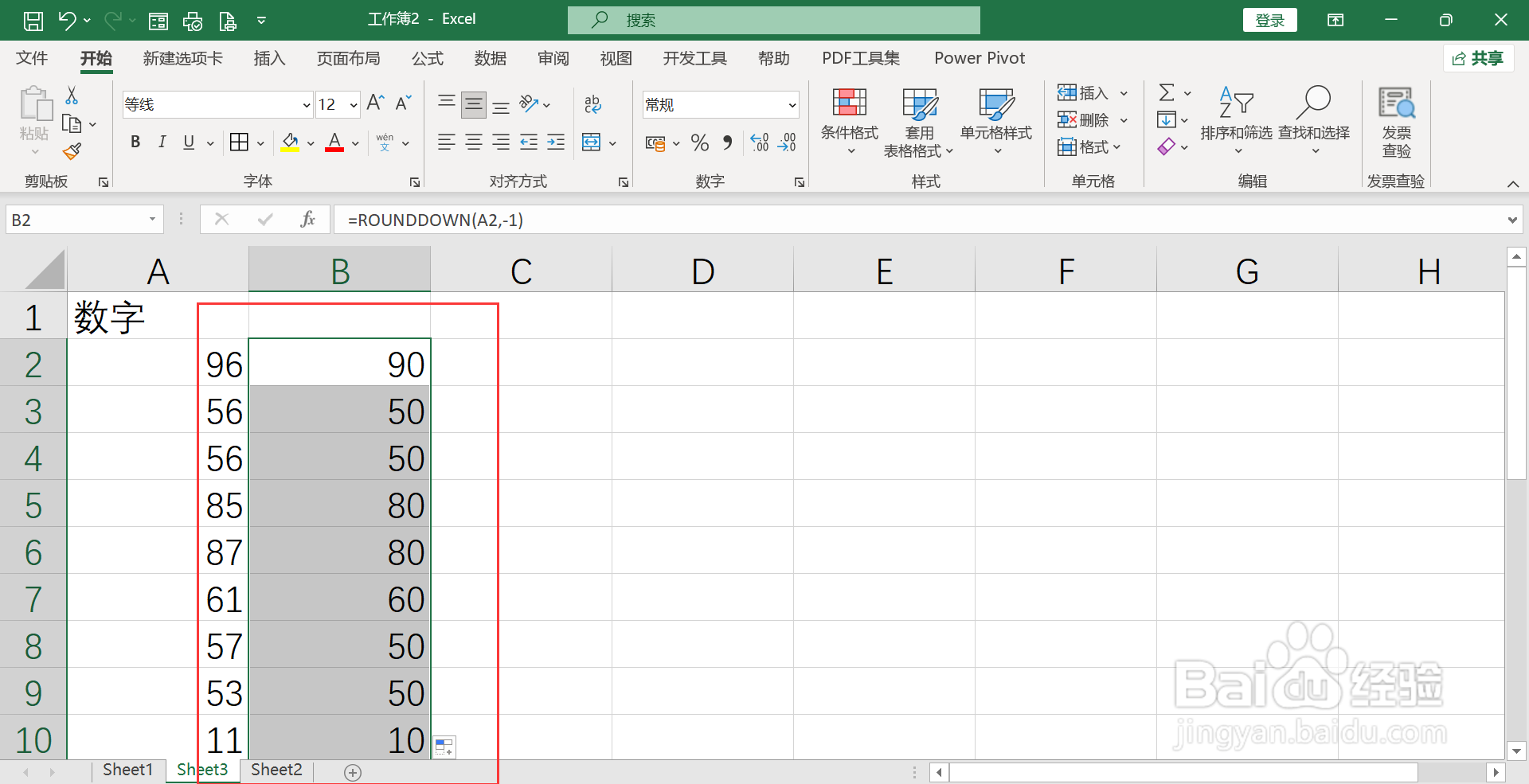
Task: Open the number format dropdown showing 常规
Action: coord(792,105)
